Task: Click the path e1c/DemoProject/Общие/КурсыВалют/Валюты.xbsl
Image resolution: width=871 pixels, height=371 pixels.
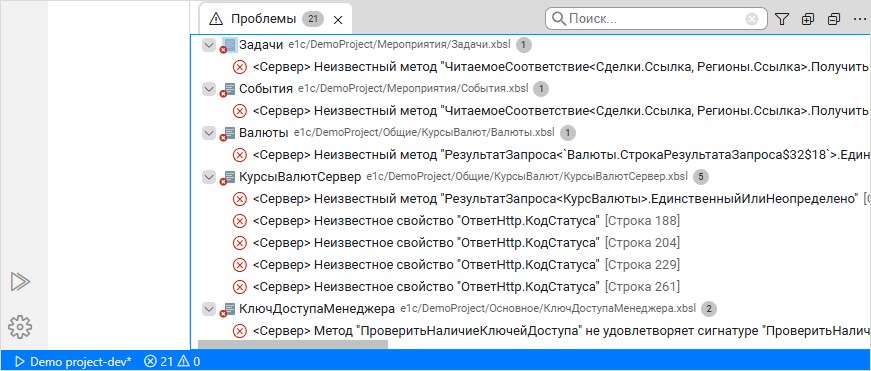Action: pyautogui.click(x=424, y=133)
